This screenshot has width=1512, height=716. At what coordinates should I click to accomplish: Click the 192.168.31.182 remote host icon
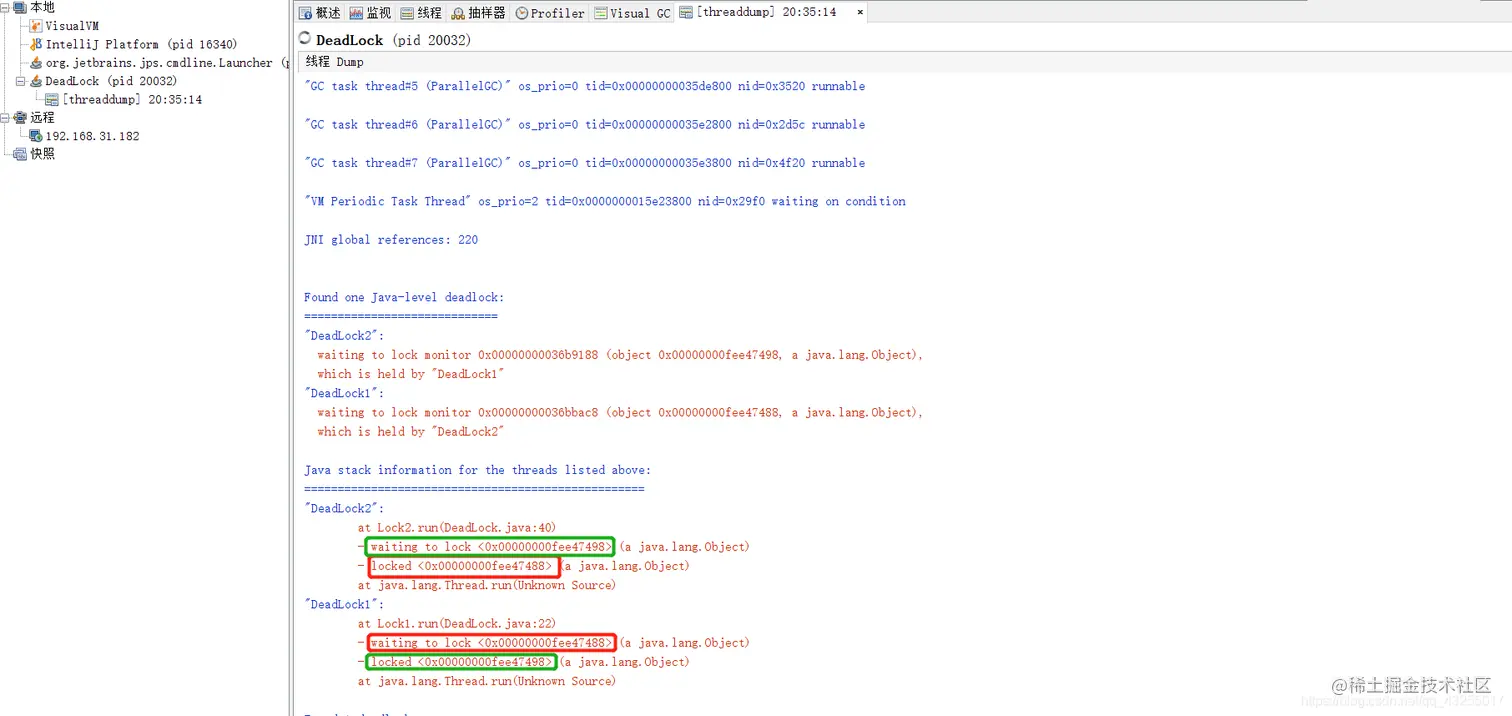tap(36, 136)
